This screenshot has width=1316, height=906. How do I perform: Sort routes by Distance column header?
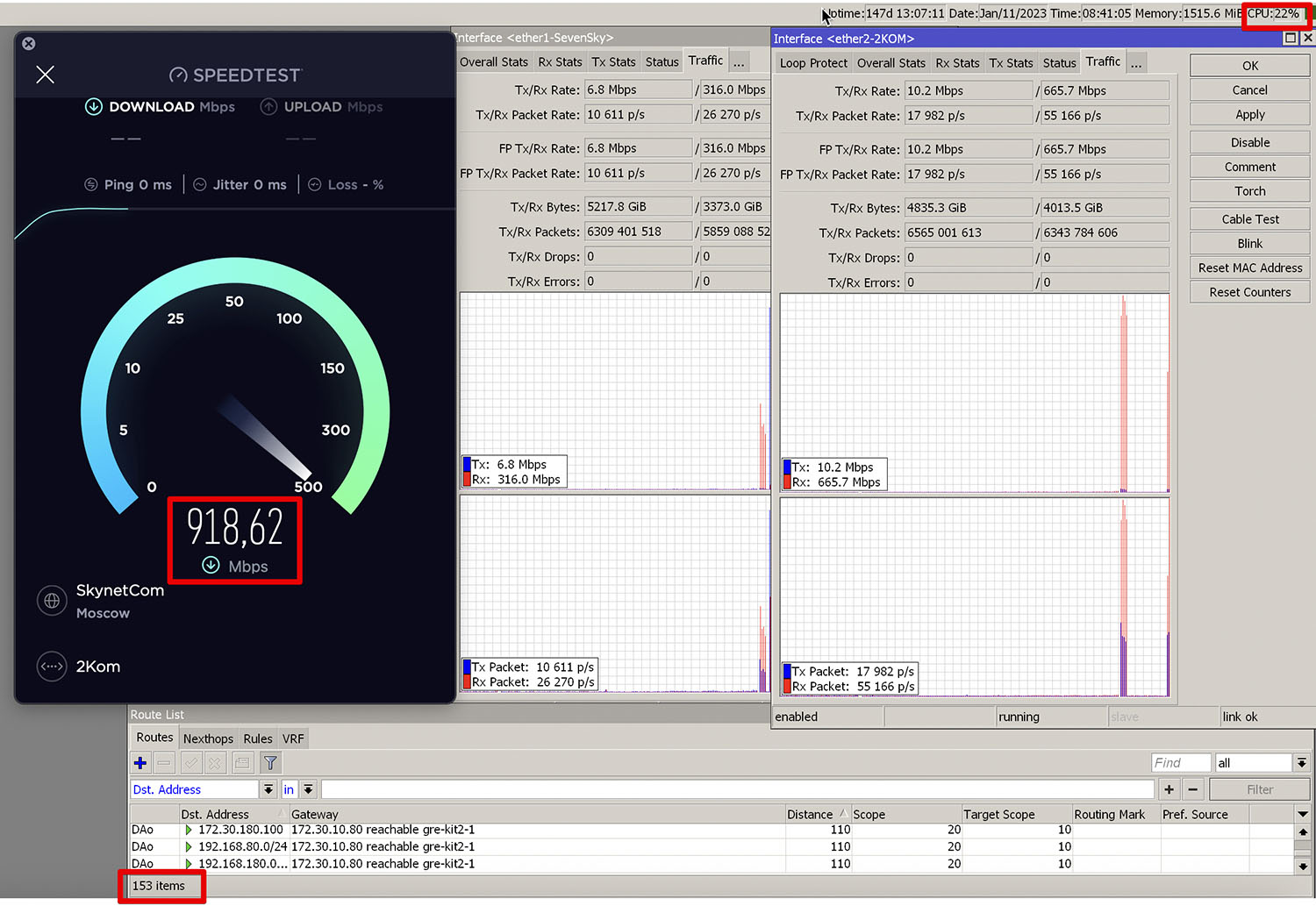coord(818,814)
